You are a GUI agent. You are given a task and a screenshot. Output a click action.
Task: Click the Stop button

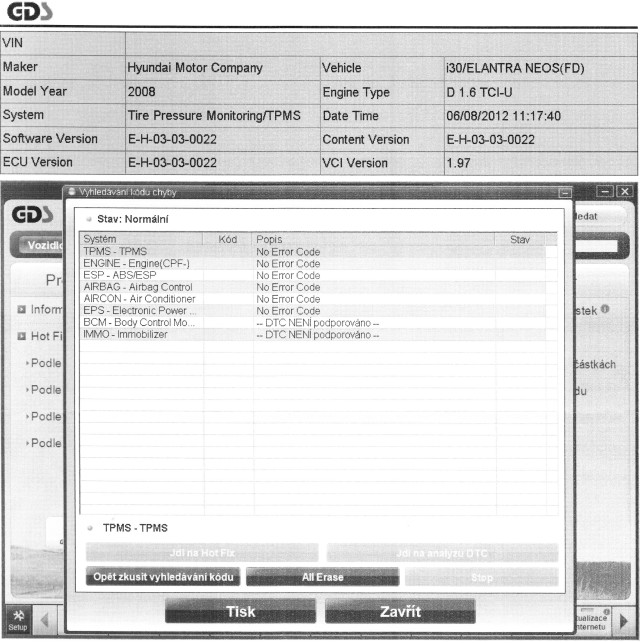click(482, 577)
